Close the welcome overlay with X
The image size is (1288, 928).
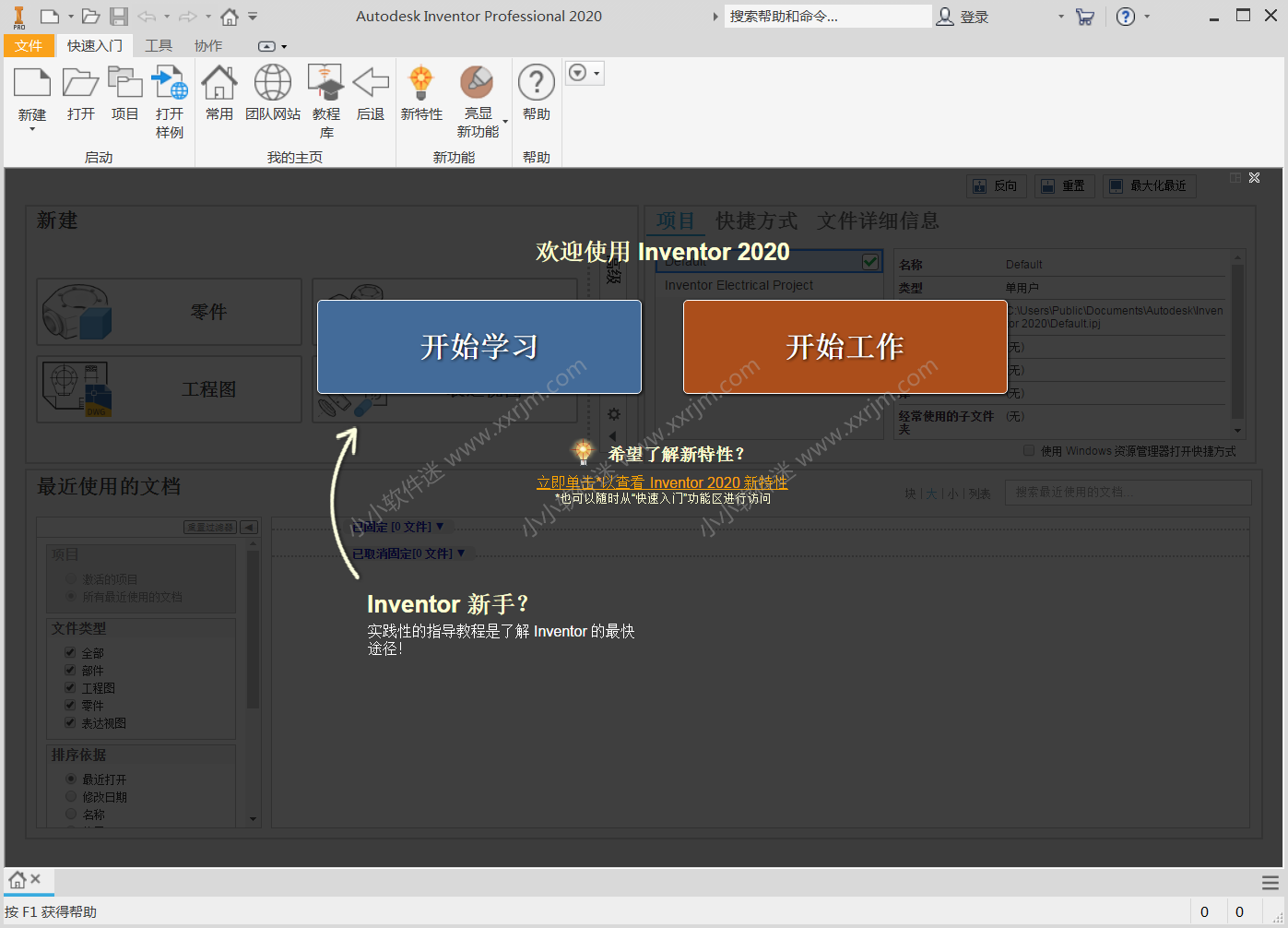[1255, 178]
